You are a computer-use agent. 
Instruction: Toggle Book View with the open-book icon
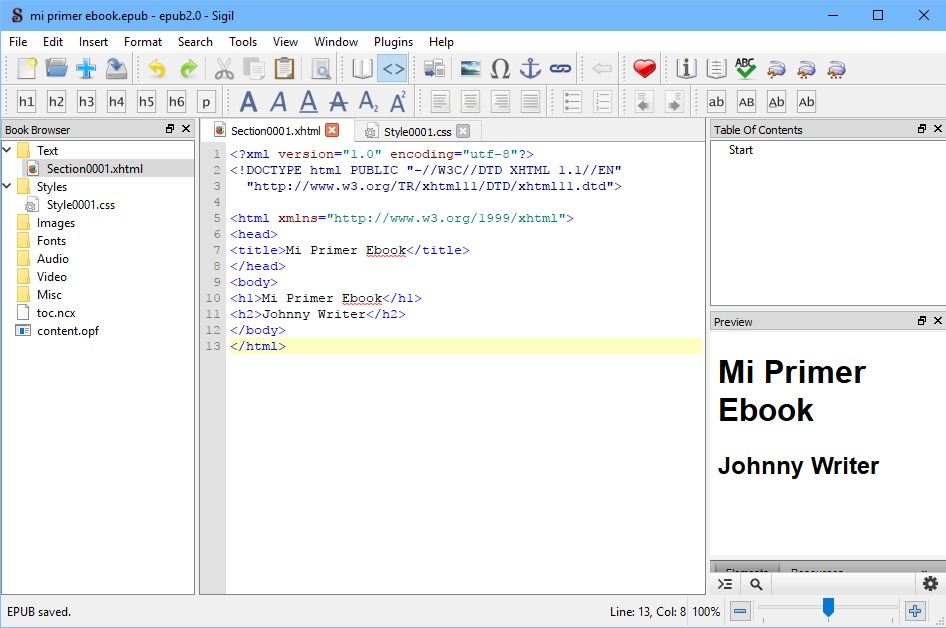pos(362,69)
